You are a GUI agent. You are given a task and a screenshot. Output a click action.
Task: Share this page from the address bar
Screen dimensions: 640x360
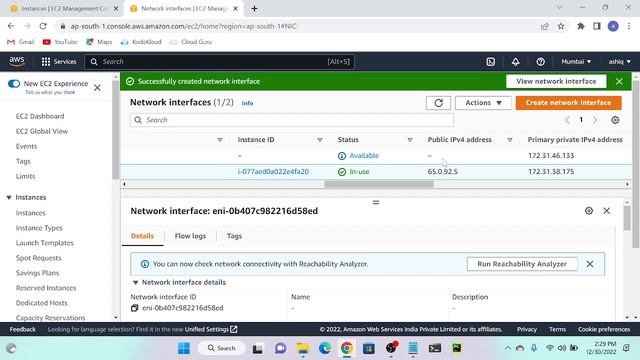coord(544,26)
